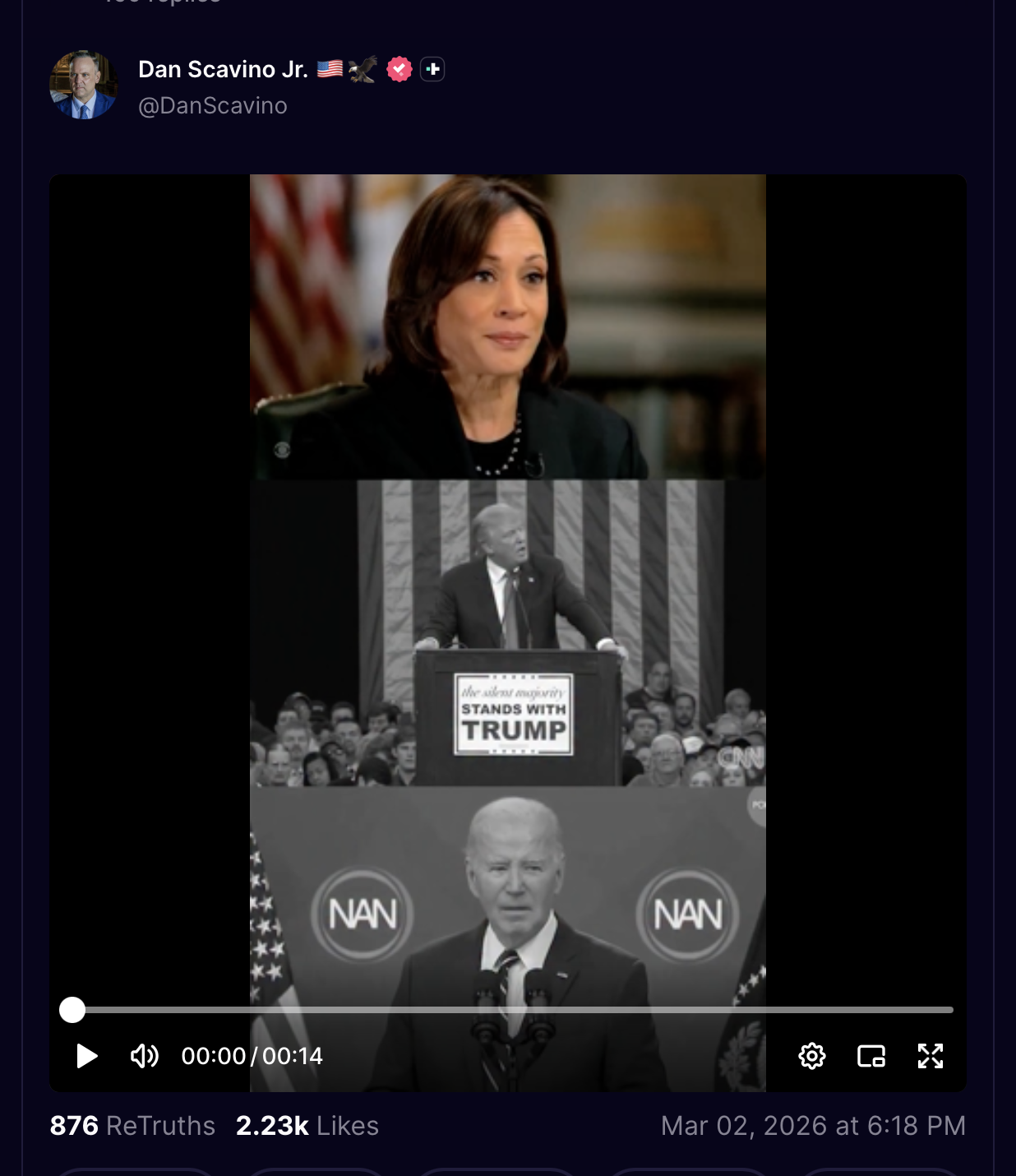Enter fullscreen video mode
The width and height of the screenshot is (1016, 1176).
(x=931, y=1056)
